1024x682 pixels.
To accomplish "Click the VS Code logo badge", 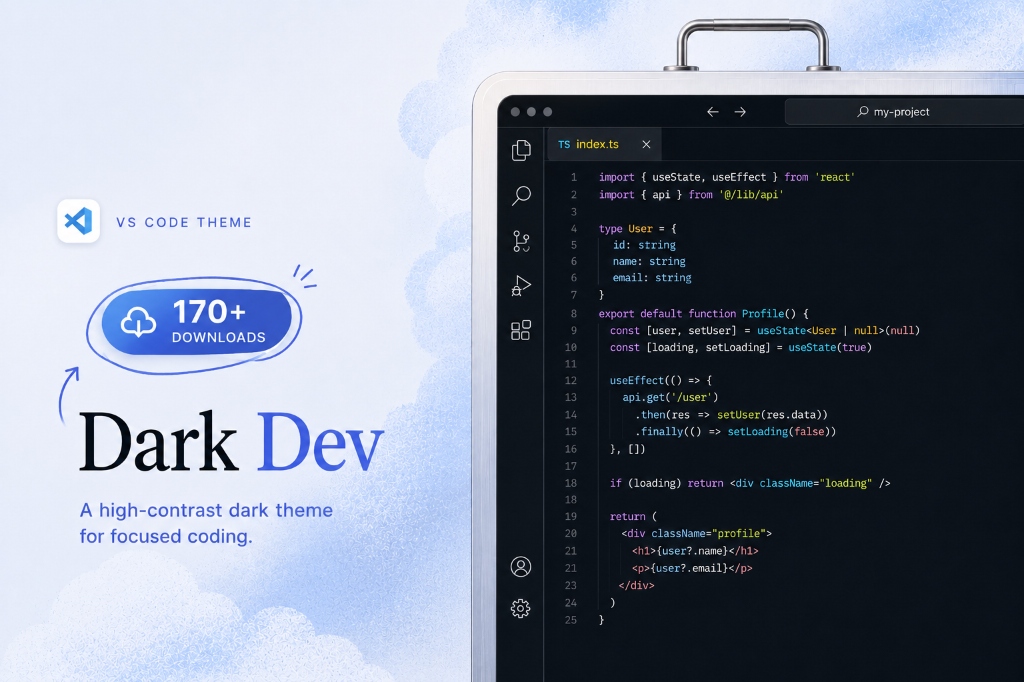I will [x=78, y=221].
